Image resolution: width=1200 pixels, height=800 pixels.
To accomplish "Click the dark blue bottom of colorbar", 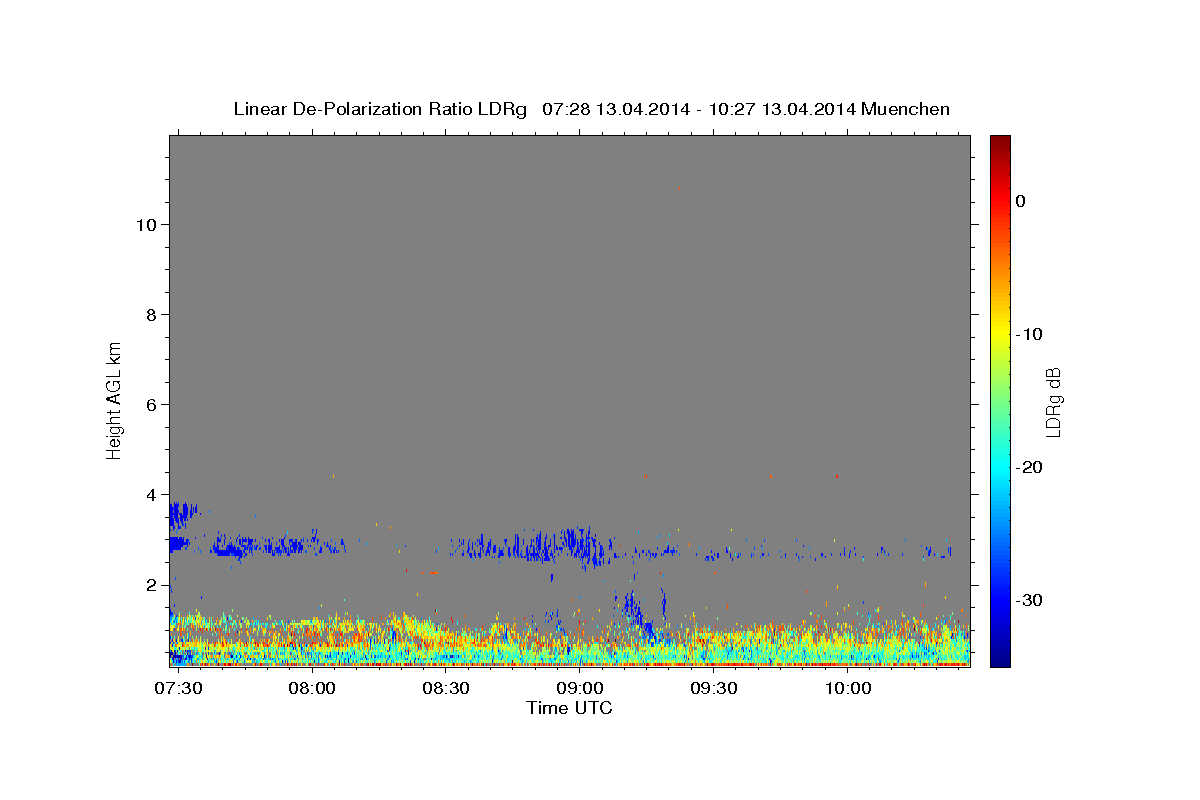I will pyautogui.click(x=1000, y=658).
